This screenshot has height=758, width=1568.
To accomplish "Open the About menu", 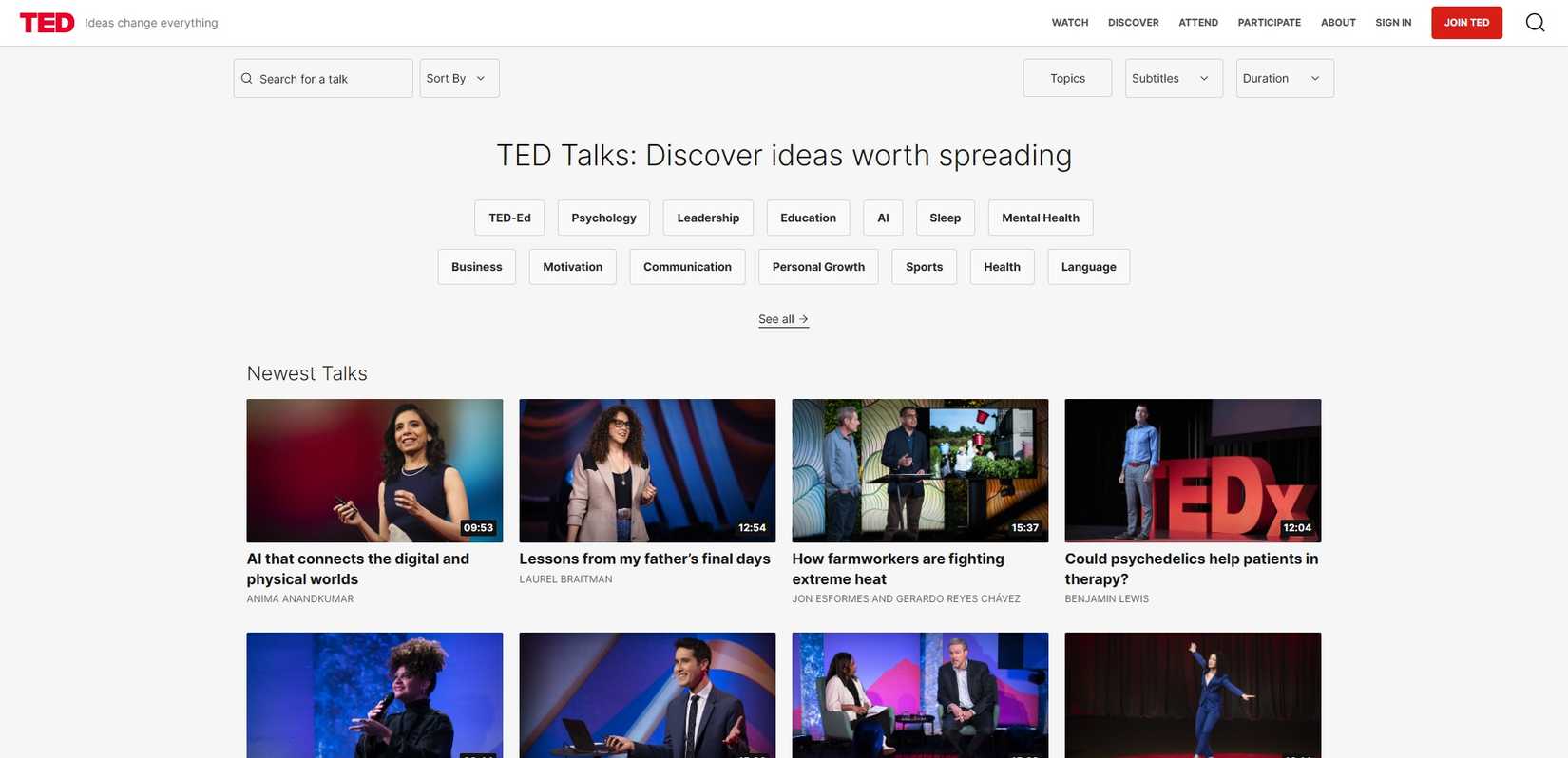I will point(1338,23).
